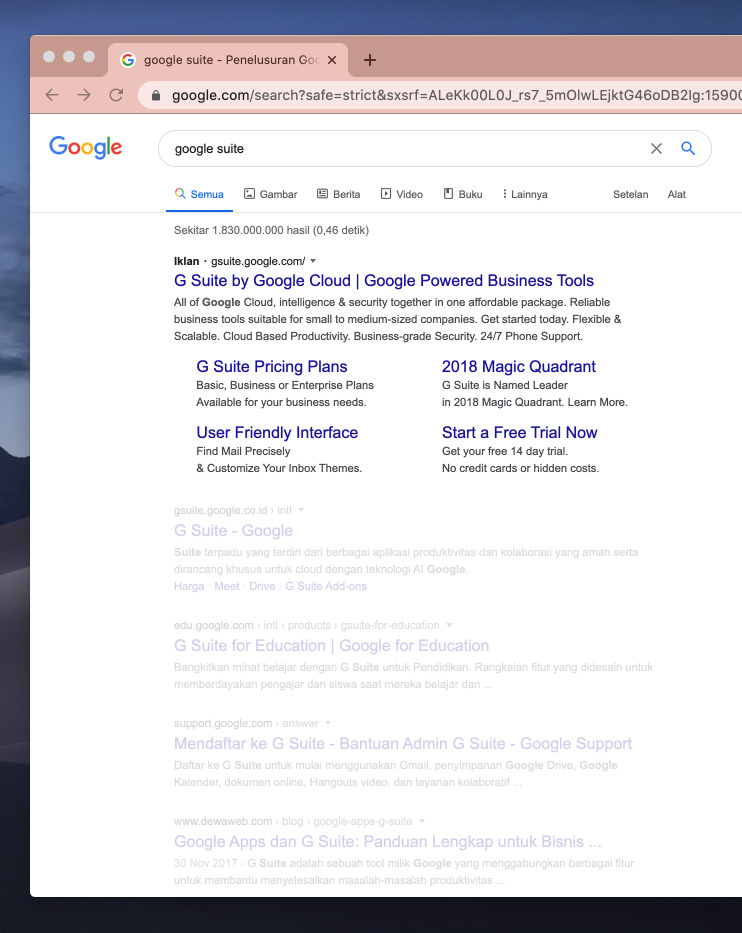Click 'Basic, Business or Enterprise Plans' text

coord(285,385)
